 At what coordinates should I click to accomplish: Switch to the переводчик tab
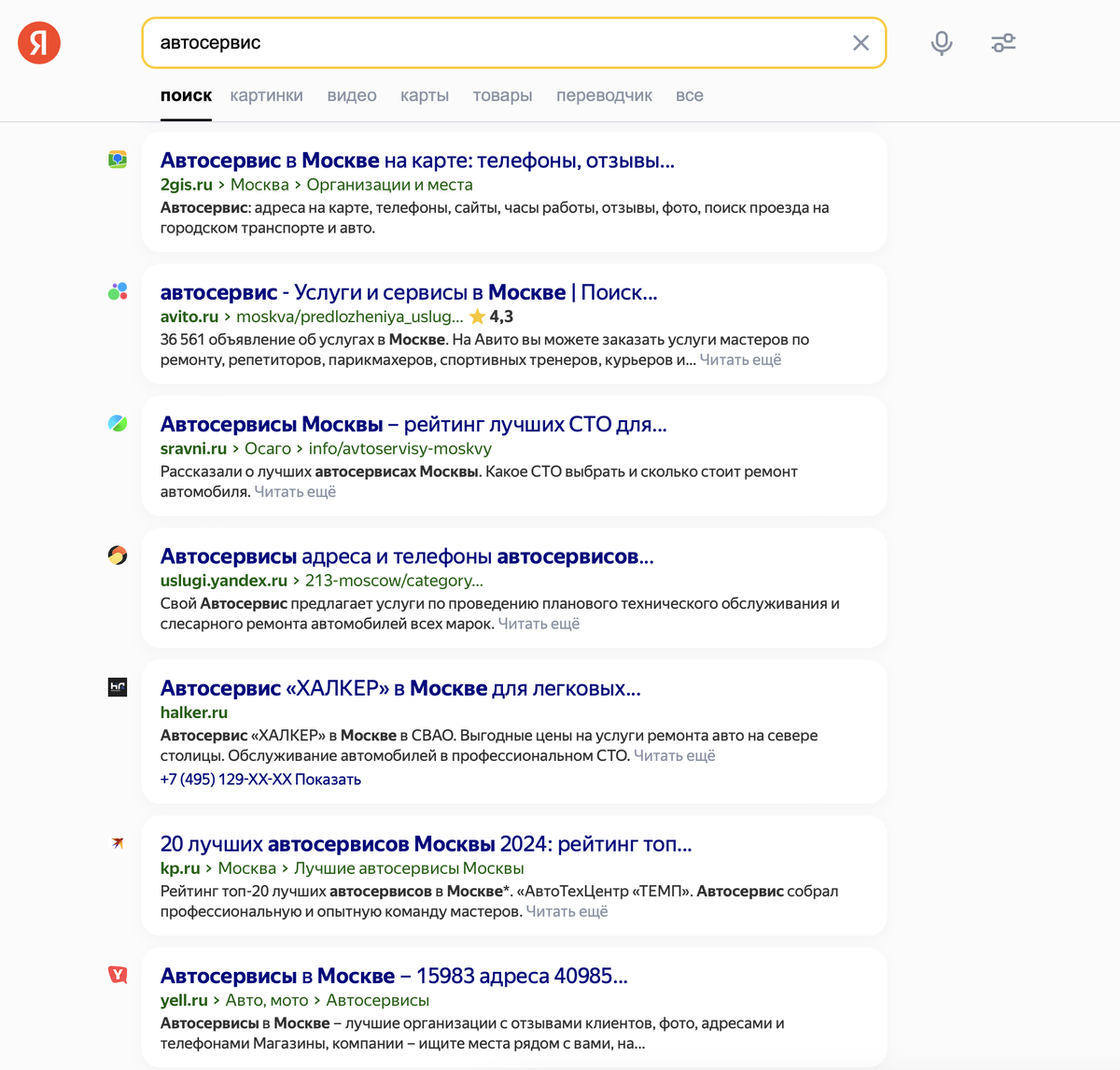coord(604,95)
